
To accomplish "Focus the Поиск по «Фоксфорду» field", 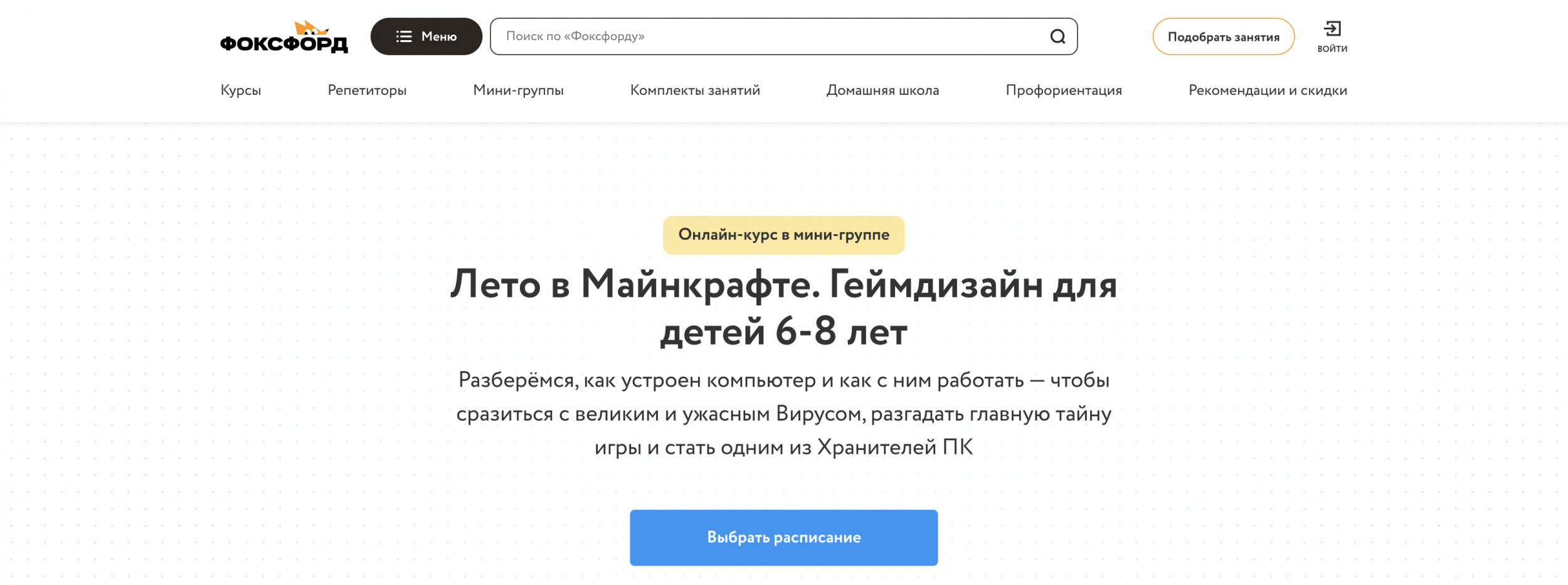I will coord(783,36).
